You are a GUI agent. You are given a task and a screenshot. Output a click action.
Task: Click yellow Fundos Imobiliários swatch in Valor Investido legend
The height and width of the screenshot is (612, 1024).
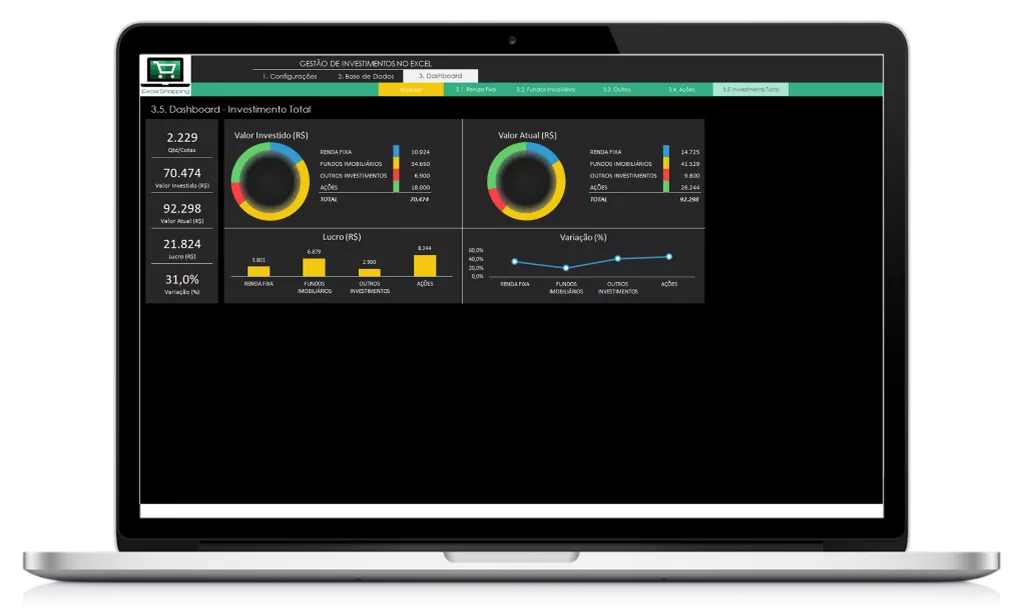396,163
